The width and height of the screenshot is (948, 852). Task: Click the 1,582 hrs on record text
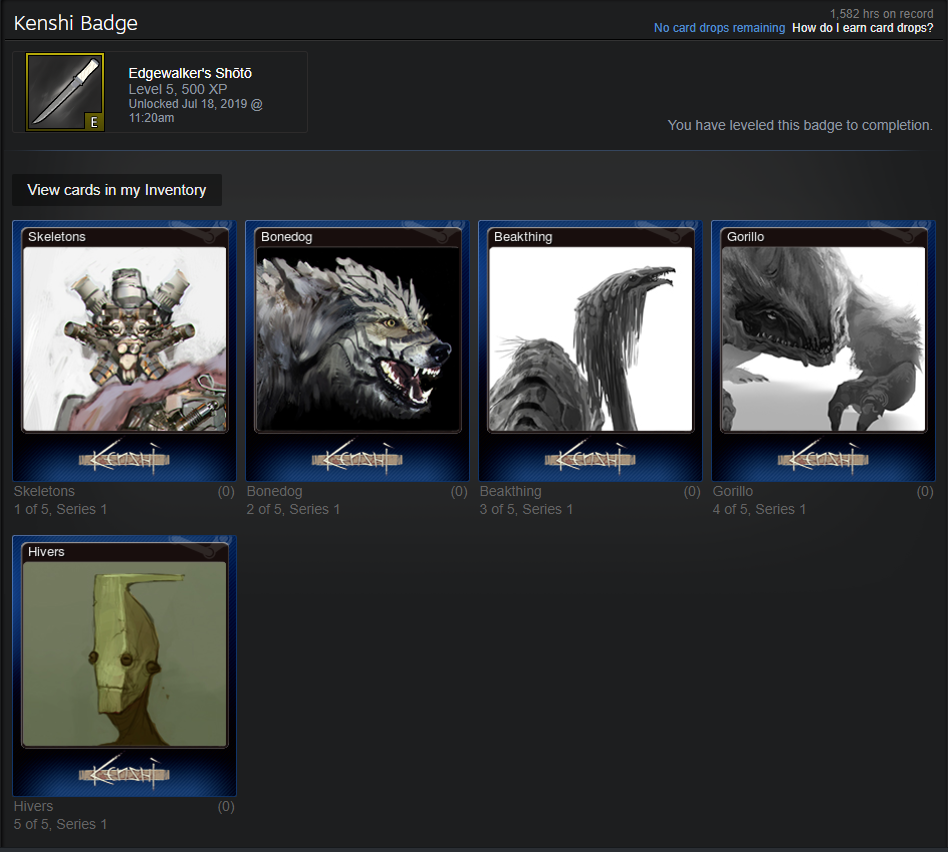pyautogui.click(x=881, y=13)
